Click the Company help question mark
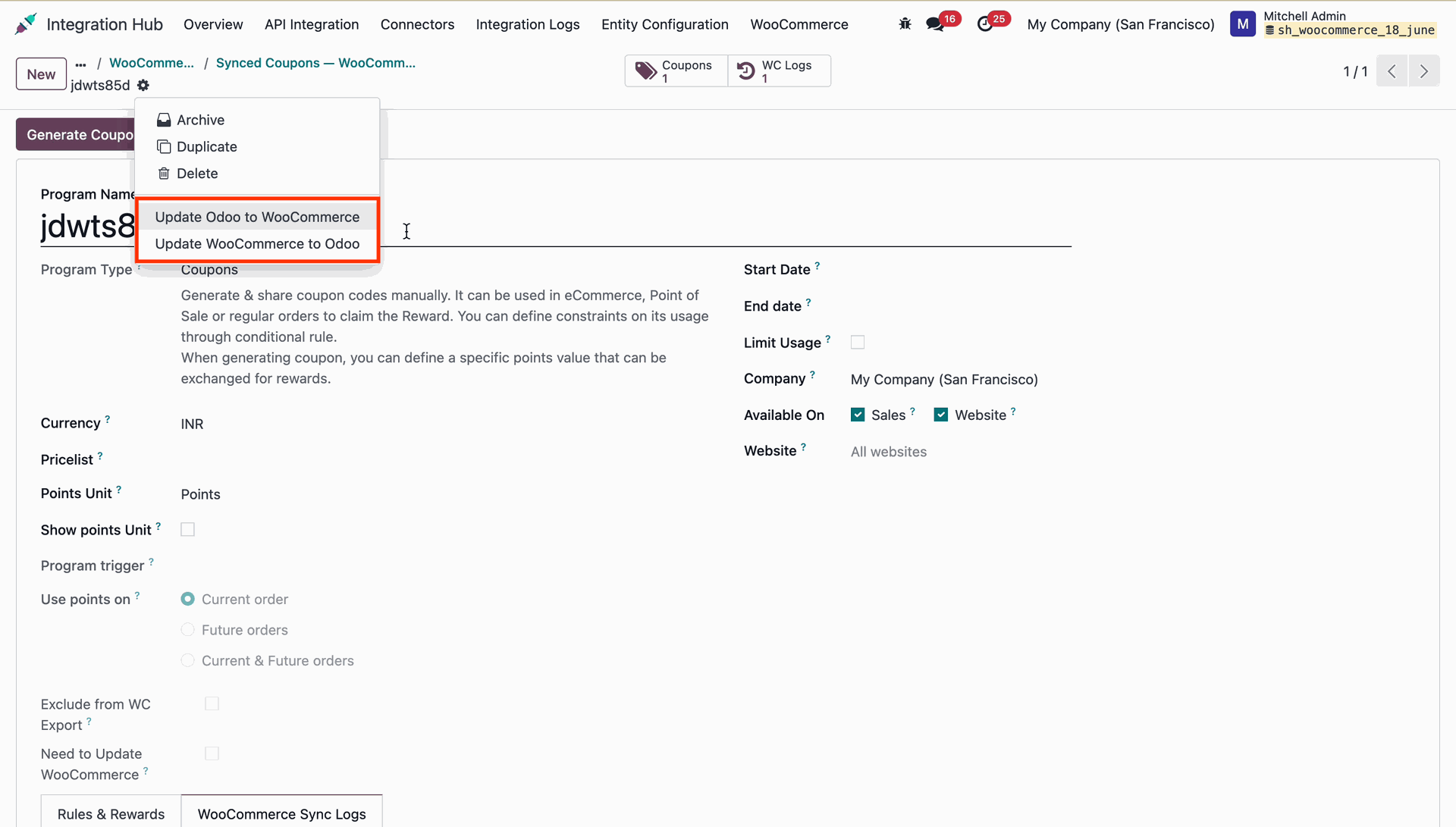The image size is (1456, 827). (x=813, y=374)
